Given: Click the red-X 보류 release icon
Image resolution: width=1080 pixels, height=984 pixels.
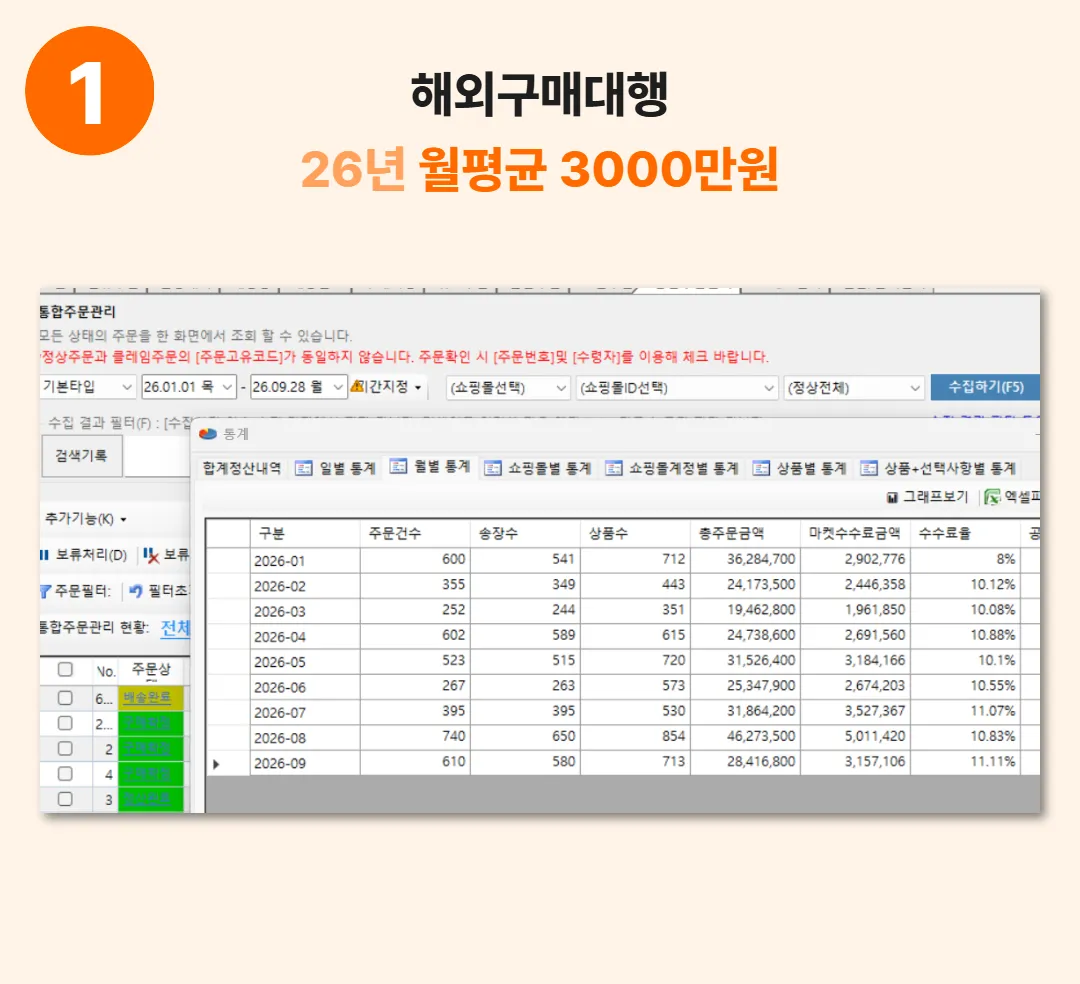Looking at the screenshot, I should click(x=151, y=555).
